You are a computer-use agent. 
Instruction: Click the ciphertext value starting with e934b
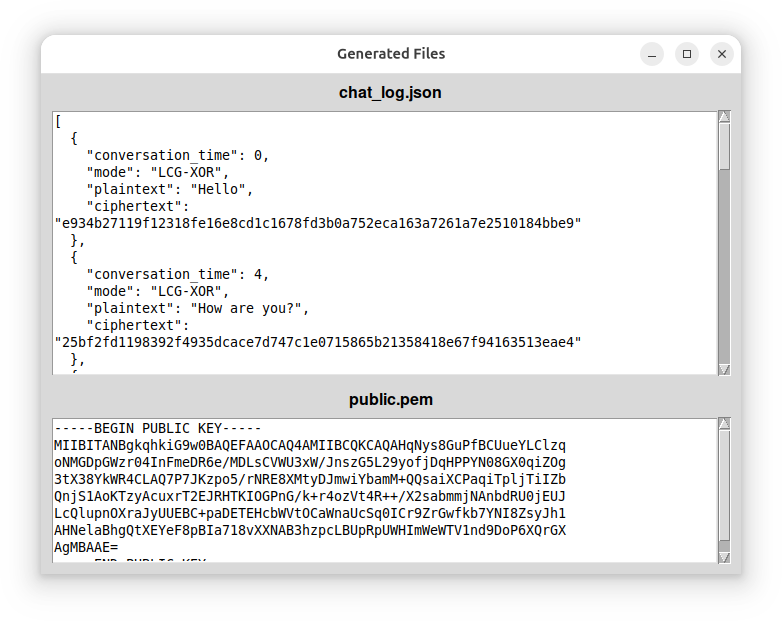pos(317,223)
